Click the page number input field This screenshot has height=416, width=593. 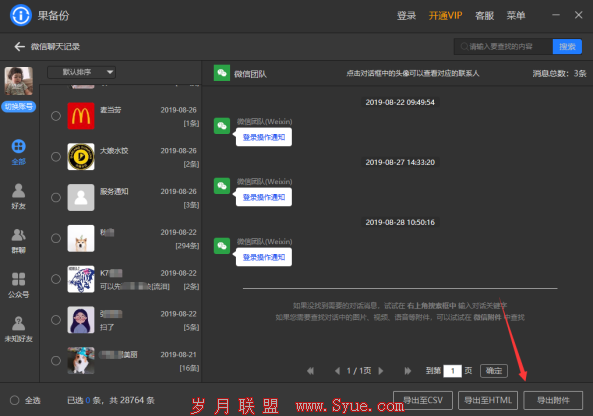pyautogui.click(x=452, y=371)
